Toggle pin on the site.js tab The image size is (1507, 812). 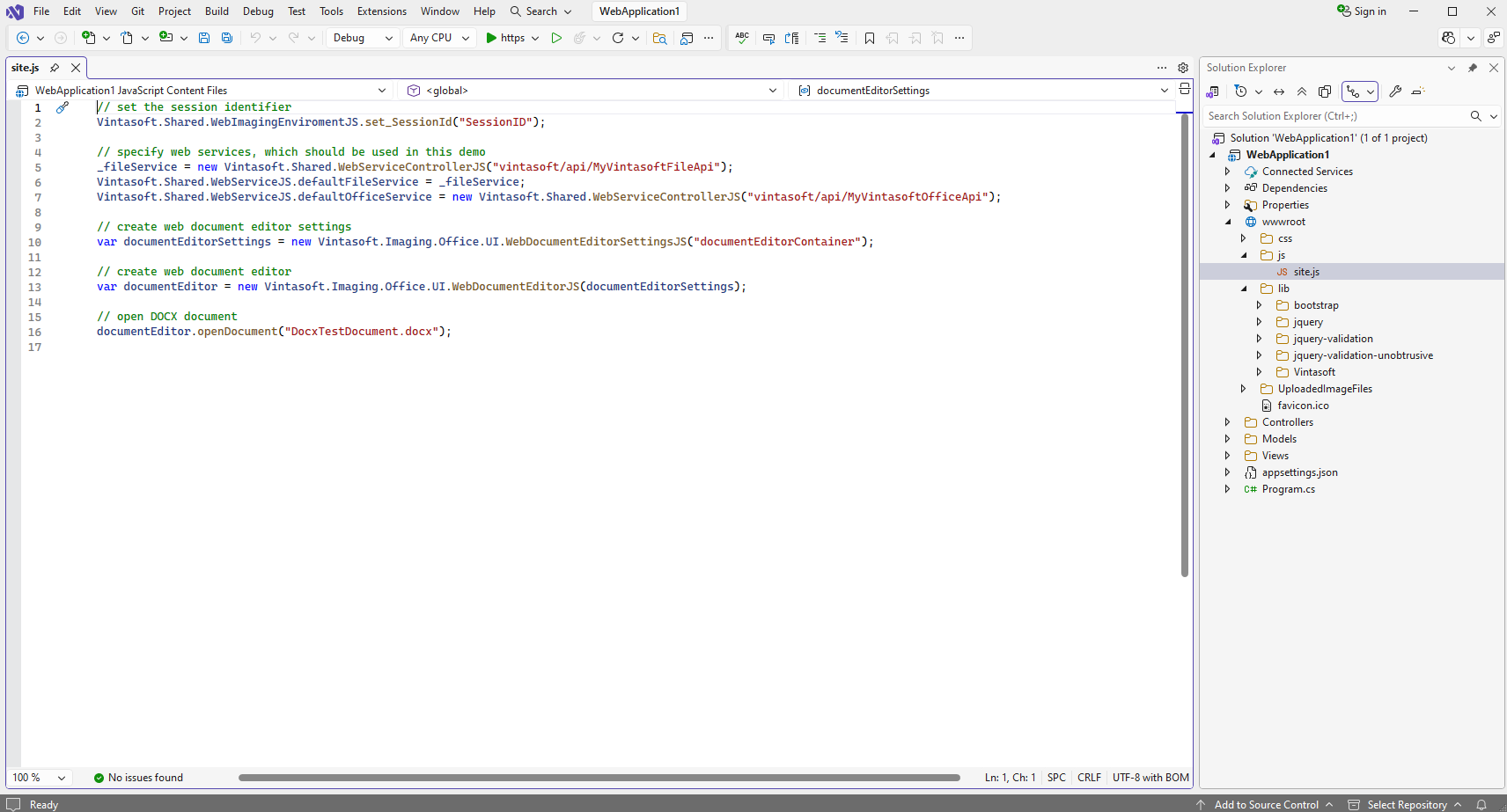[55, 68]
